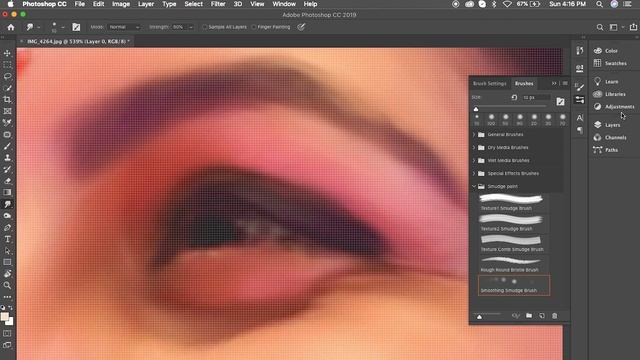
Task: Open the Filter menu
Action: (218, 4)
